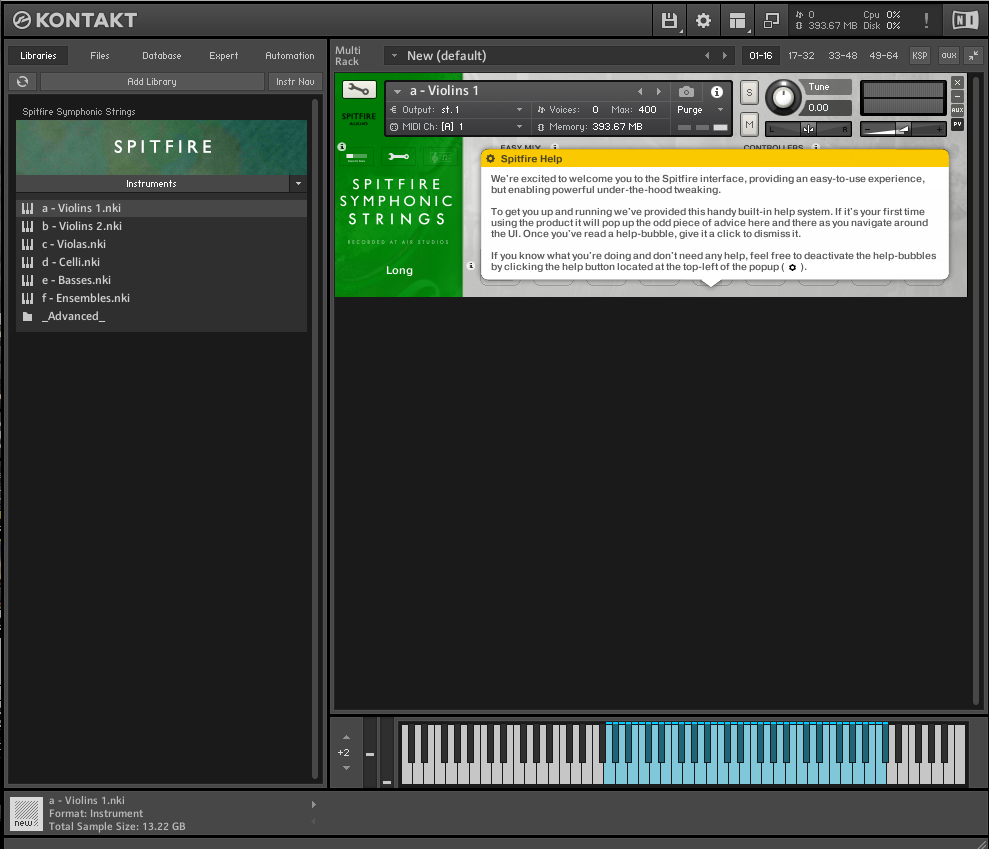Select the next instrument arrow

pos(659,91)
